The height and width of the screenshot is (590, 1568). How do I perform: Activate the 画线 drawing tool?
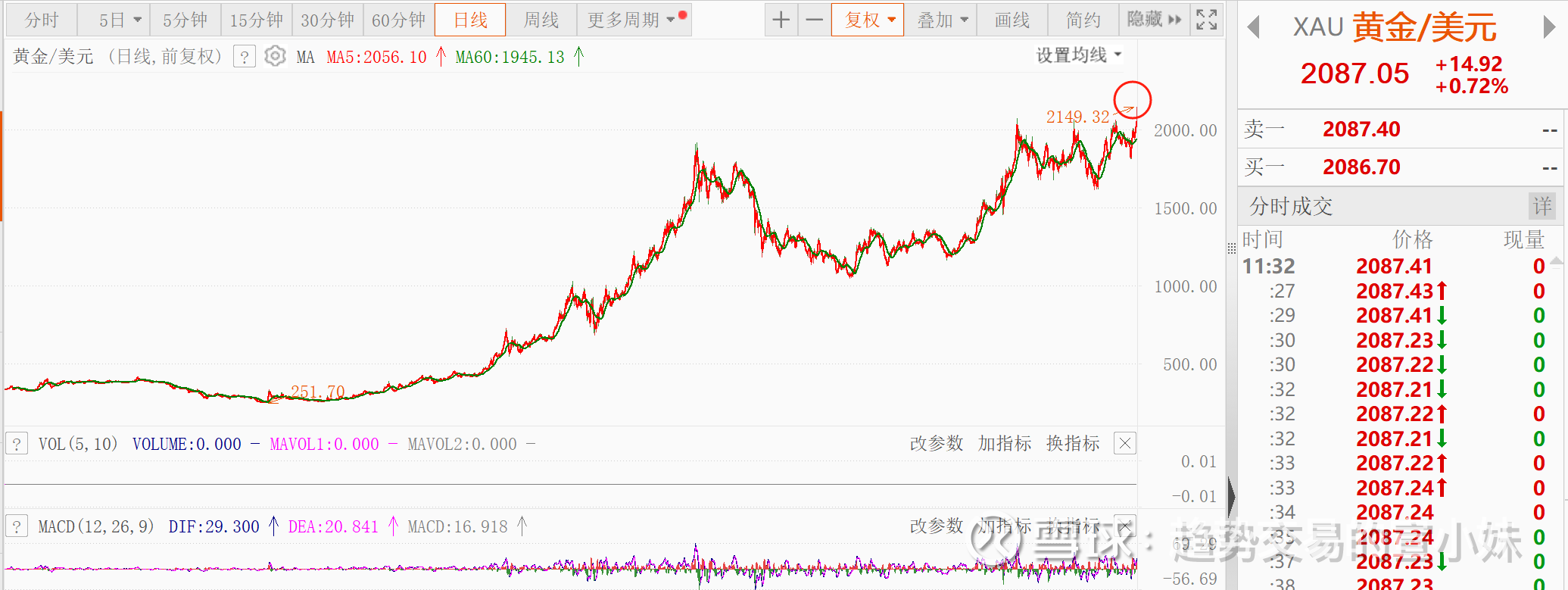(1012, 20)
